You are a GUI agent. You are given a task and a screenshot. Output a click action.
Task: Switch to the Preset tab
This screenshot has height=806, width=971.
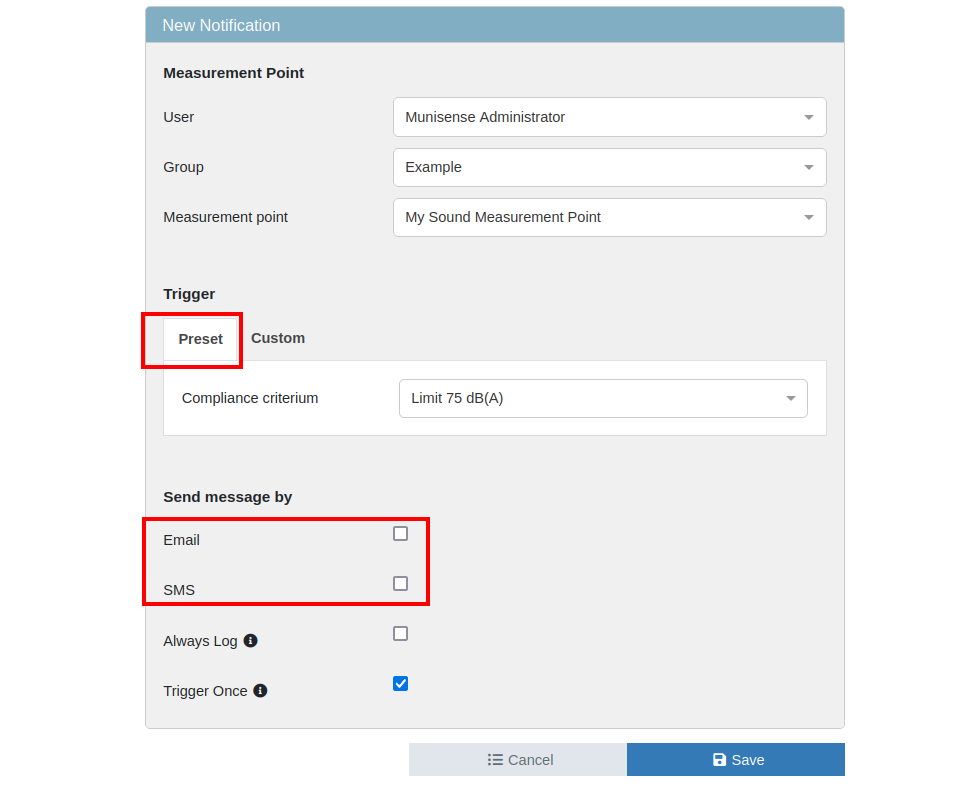tap(200, 339)
